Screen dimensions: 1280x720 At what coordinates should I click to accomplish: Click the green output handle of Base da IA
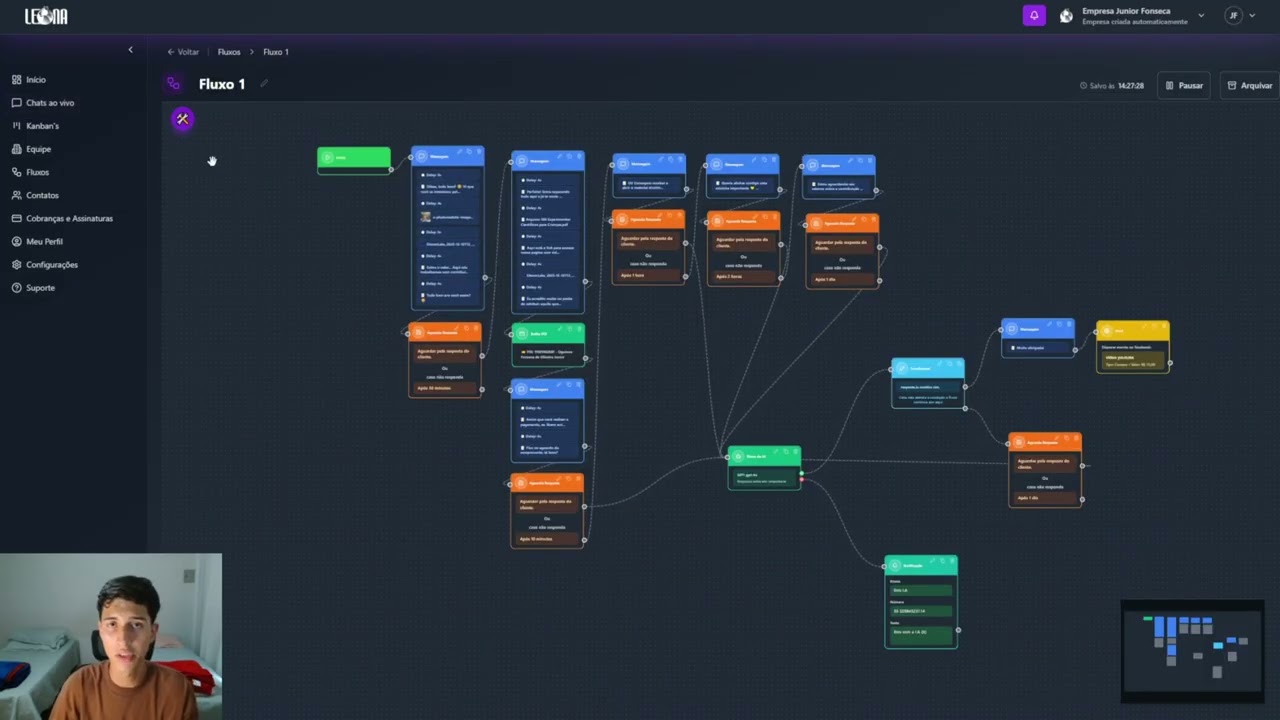(801, 473)
